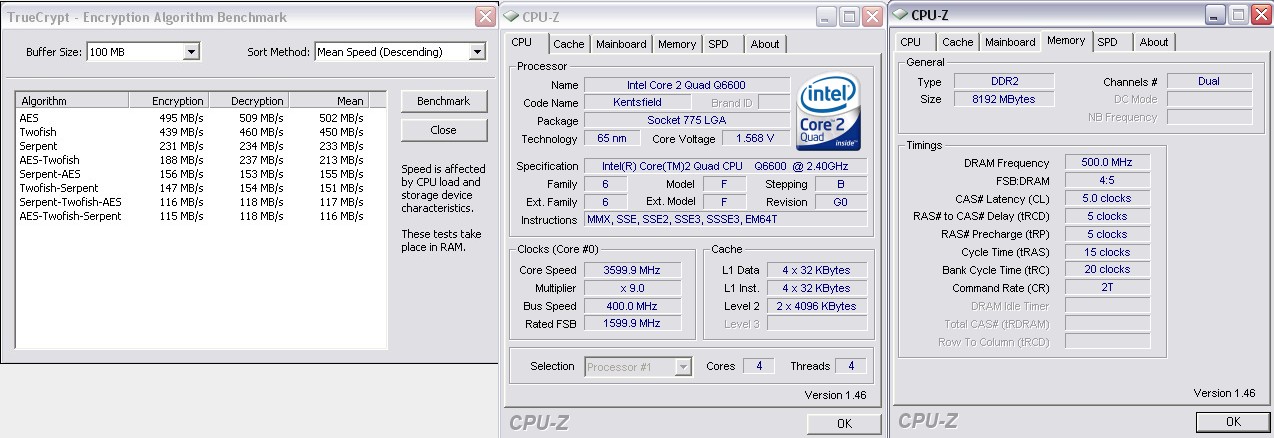Click the Benchmark button
This screenshot has height=438, width=1274.
pos(443,102)
